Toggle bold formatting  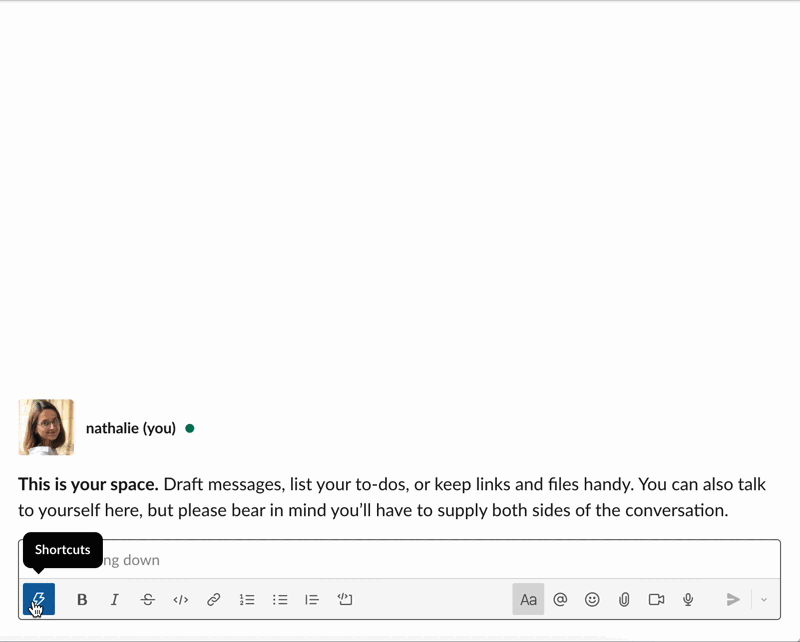[82, 599]
